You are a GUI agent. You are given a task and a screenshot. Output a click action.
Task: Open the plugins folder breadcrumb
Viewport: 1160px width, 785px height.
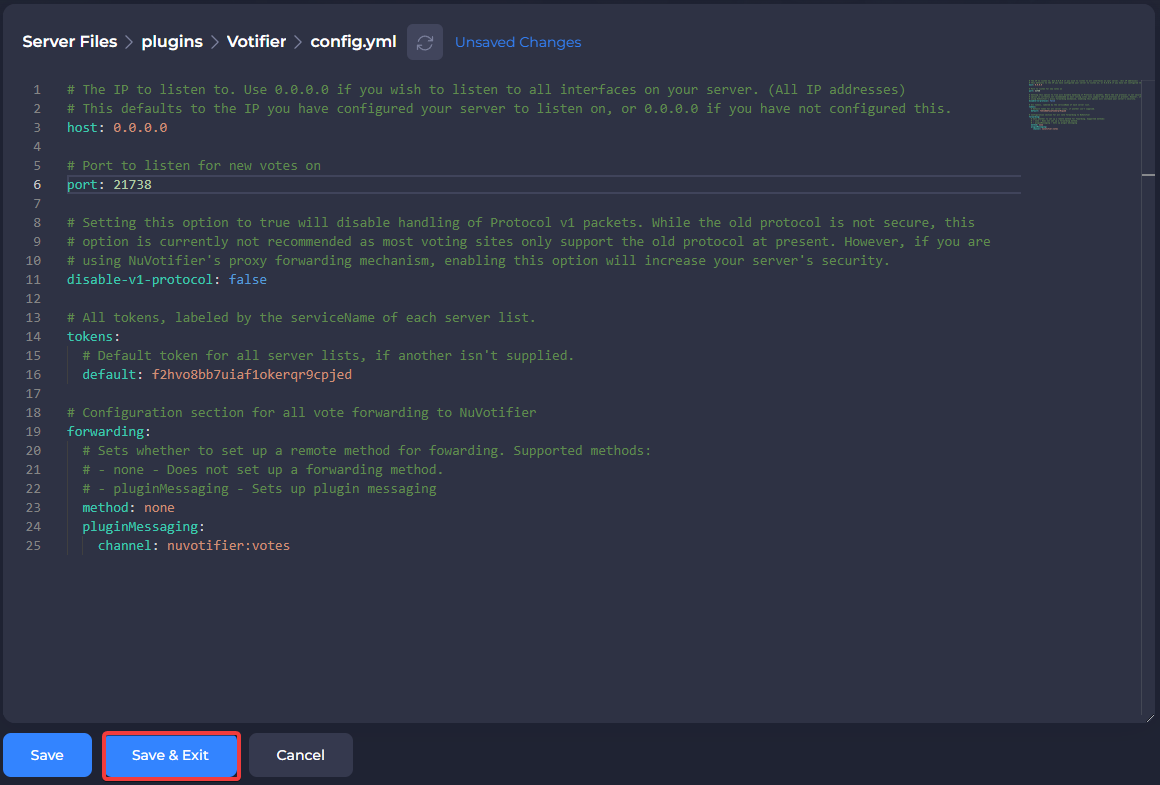pyautogui.click(x=172, y=41)
